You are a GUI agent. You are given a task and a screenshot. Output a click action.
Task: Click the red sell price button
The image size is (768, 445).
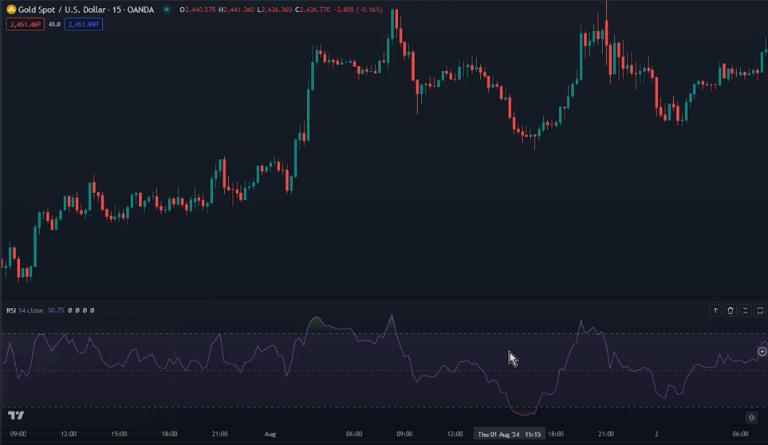(22, 23)
